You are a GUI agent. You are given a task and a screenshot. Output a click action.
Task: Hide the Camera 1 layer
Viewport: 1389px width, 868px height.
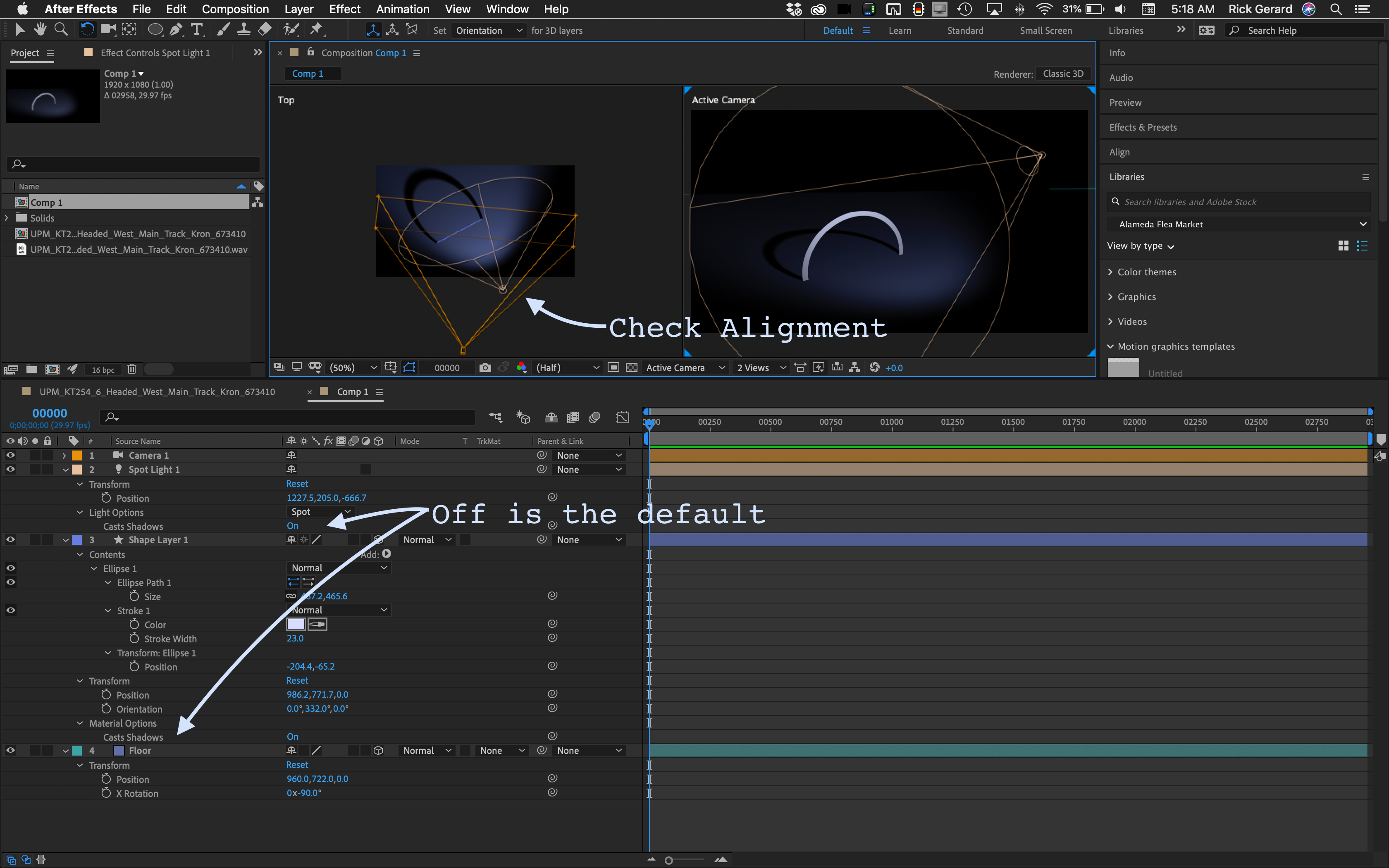coord(10,455)
